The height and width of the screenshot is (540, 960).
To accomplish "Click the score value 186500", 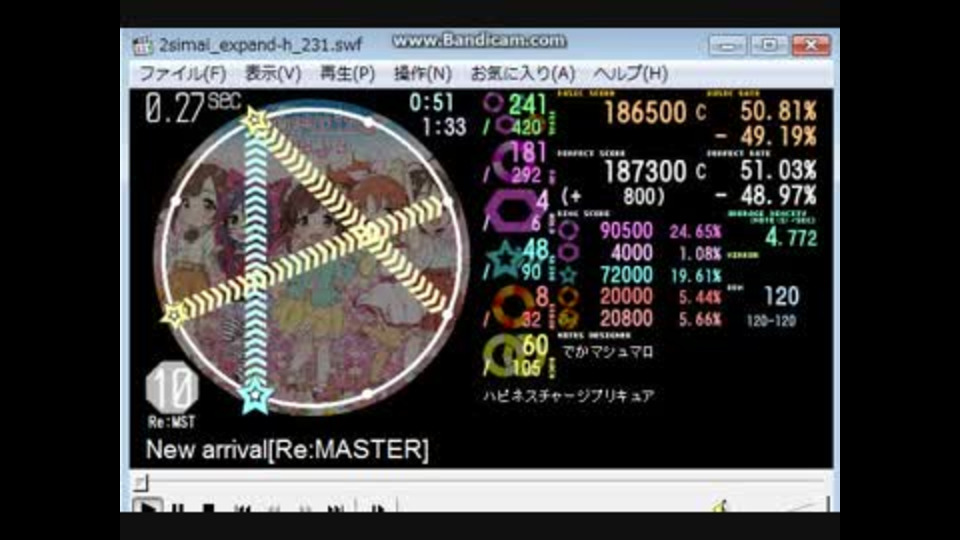I will click(645, 113).
